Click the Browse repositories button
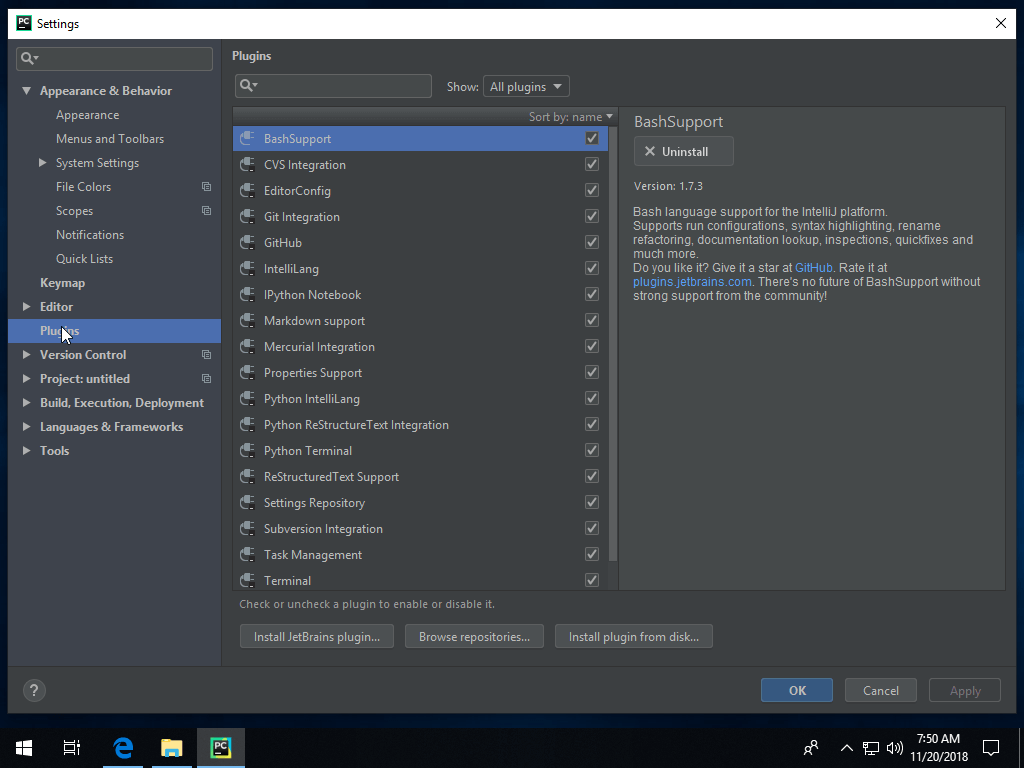This screenshot has width=1024, height=768. tap(474, 637)
